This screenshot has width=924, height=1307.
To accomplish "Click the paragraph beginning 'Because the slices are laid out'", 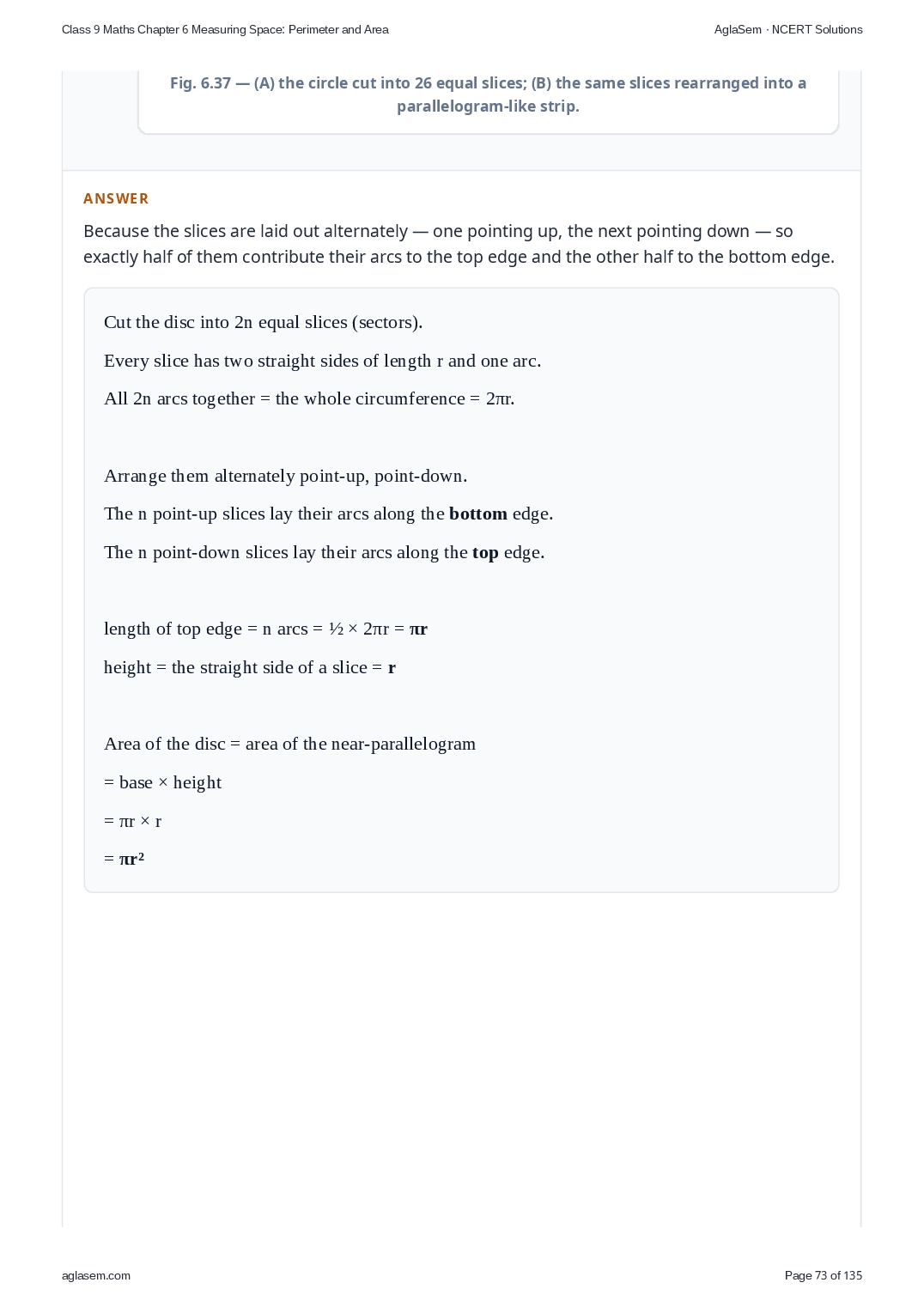I will pos(459,244).
